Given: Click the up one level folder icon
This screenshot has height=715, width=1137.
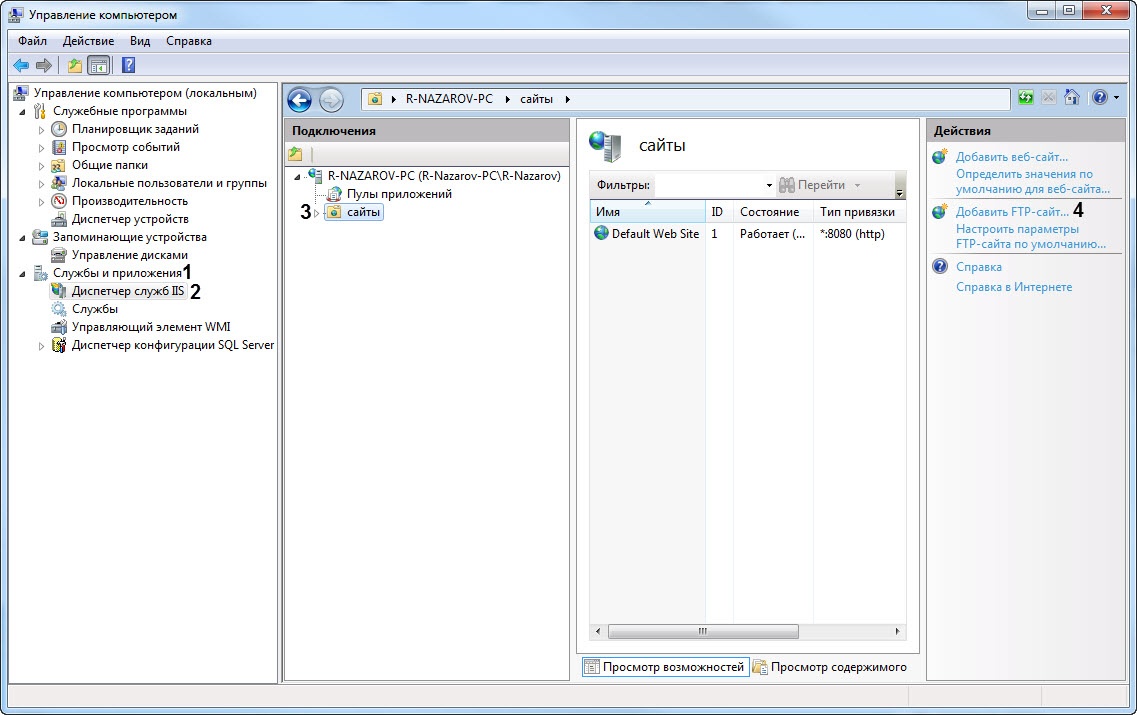Looking at the screenshot, I should [x=74, y=65].
